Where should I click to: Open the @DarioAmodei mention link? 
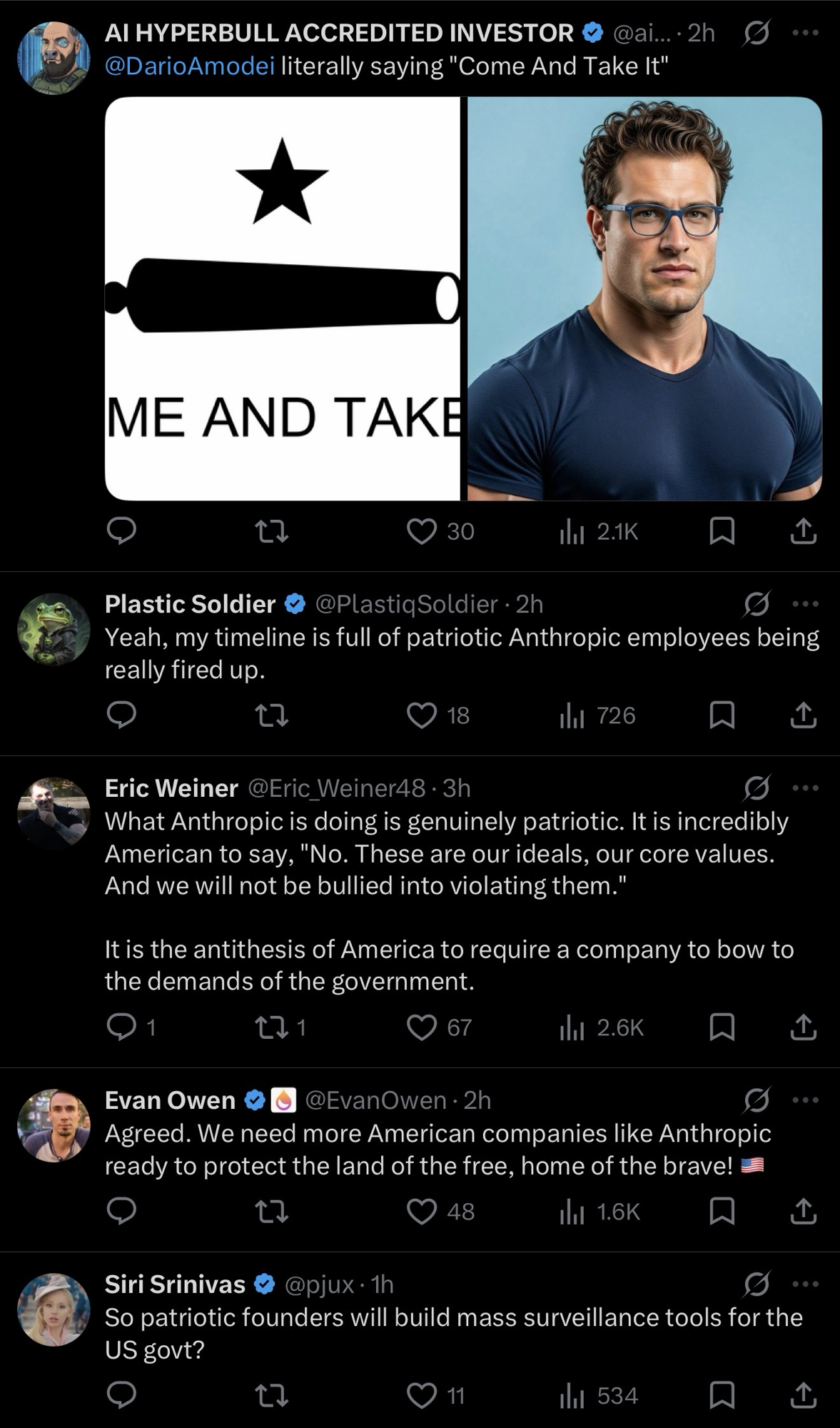[190, 66]
